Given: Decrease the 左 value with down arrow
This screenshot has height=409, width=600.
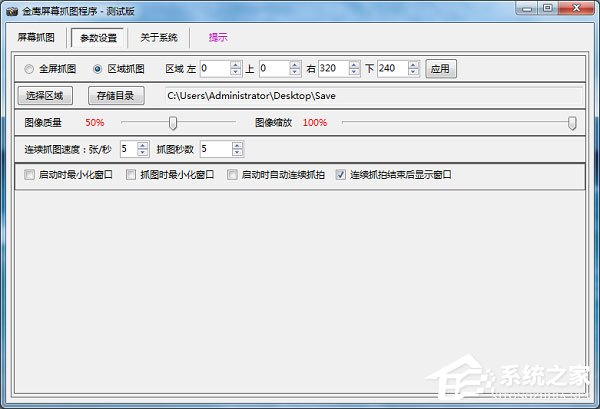Looking at the screenshot, I should click(x=236, y=73).
